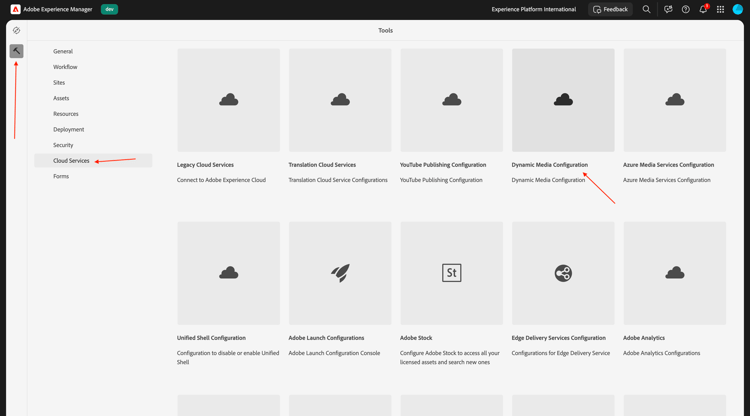Viewport: 750px width, 416px height.
Task: Open the Adobe Analytics cloud tile
Action: pyautogui.click(x=674, y=273)
